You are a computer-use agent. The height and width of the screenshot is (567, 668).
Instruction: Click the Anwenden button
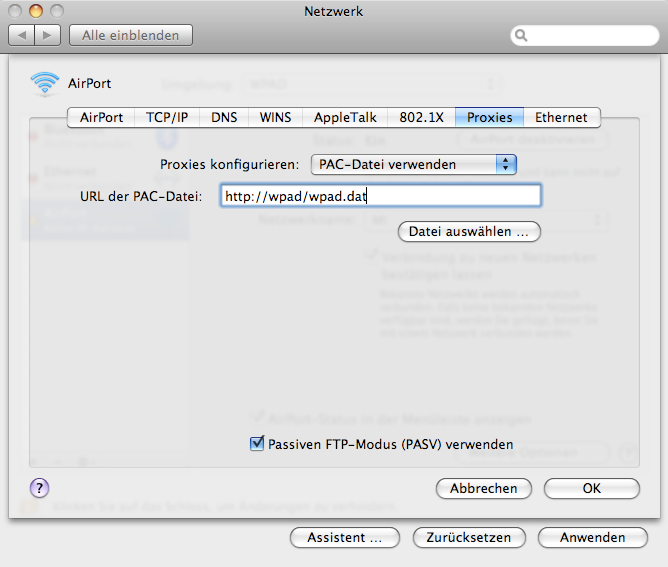pyautogui.click(x=593, y=538)
